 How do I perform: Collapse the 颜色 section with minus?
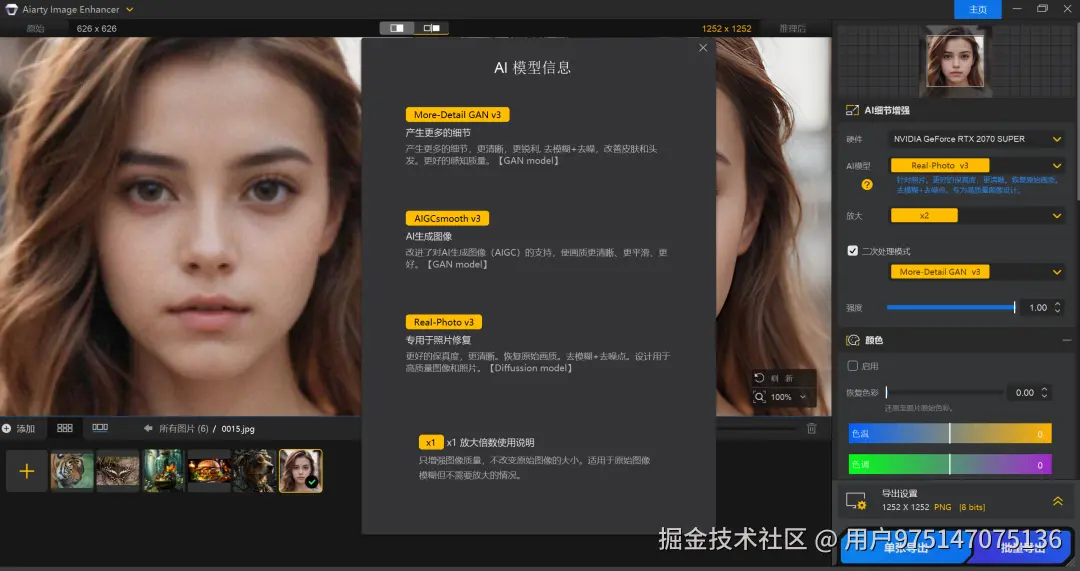[1066, 340]
